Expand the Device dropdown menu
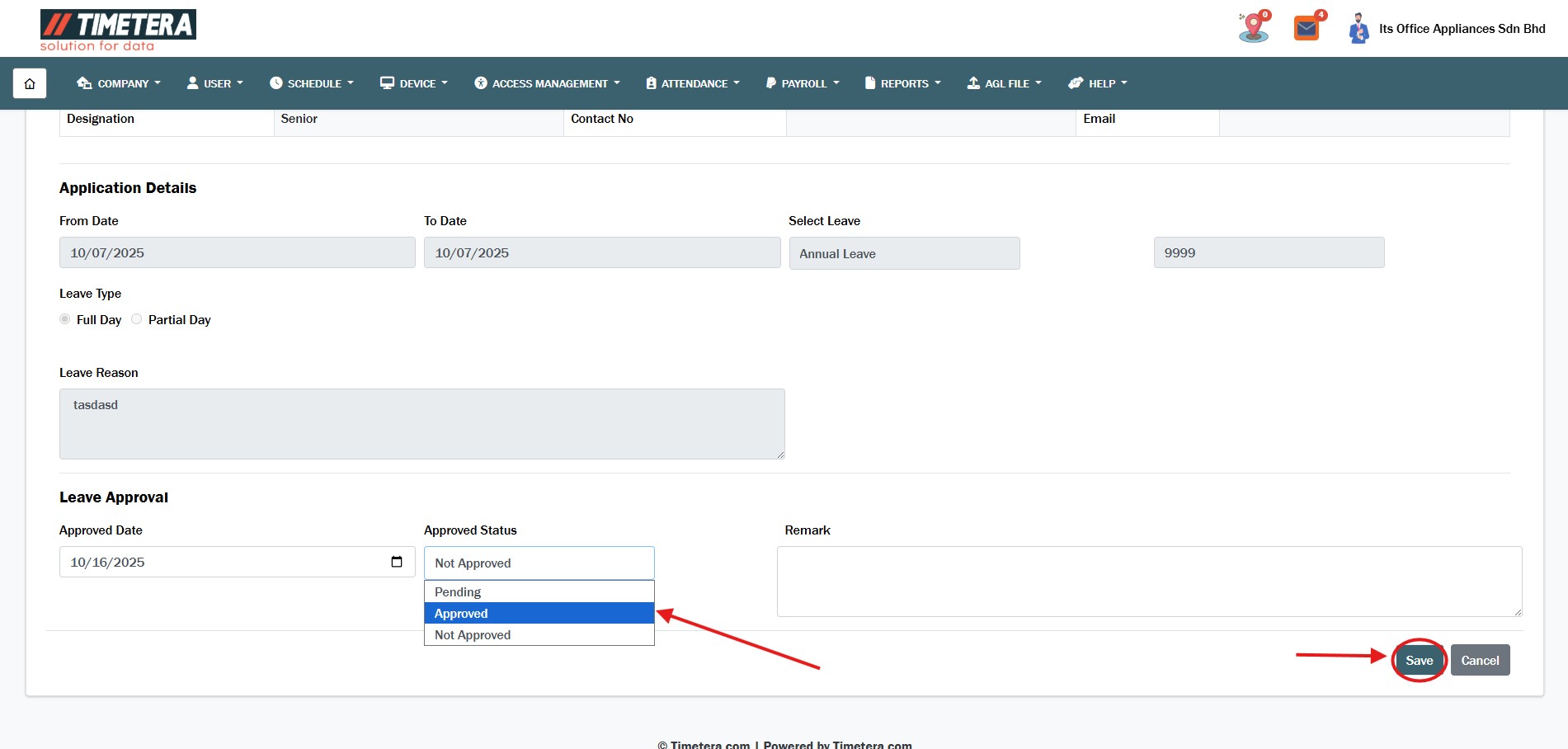 (x=414, y=83)
